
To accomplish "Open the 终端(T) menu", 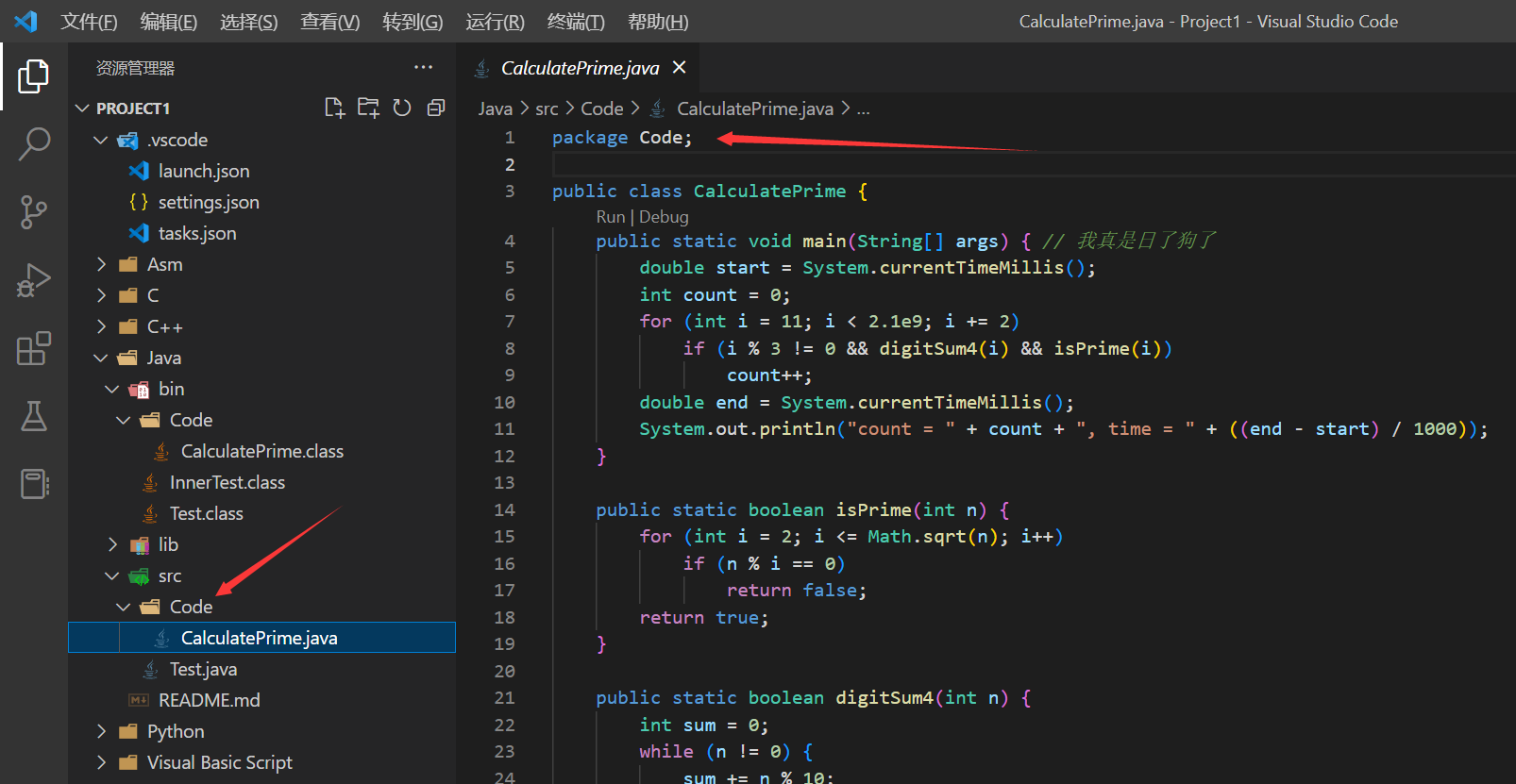I will (576, 21).
